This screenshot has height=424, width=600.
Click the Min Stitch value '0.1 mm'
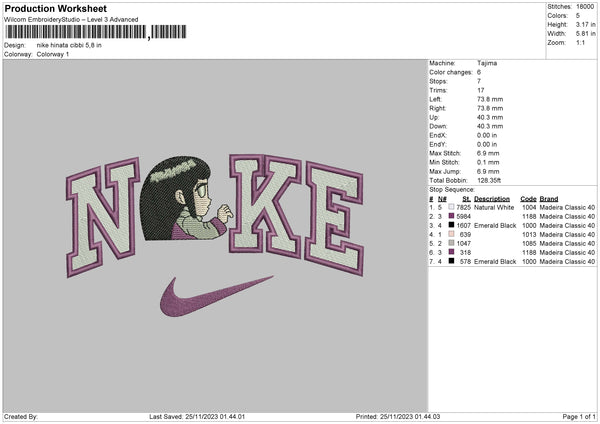488,162
